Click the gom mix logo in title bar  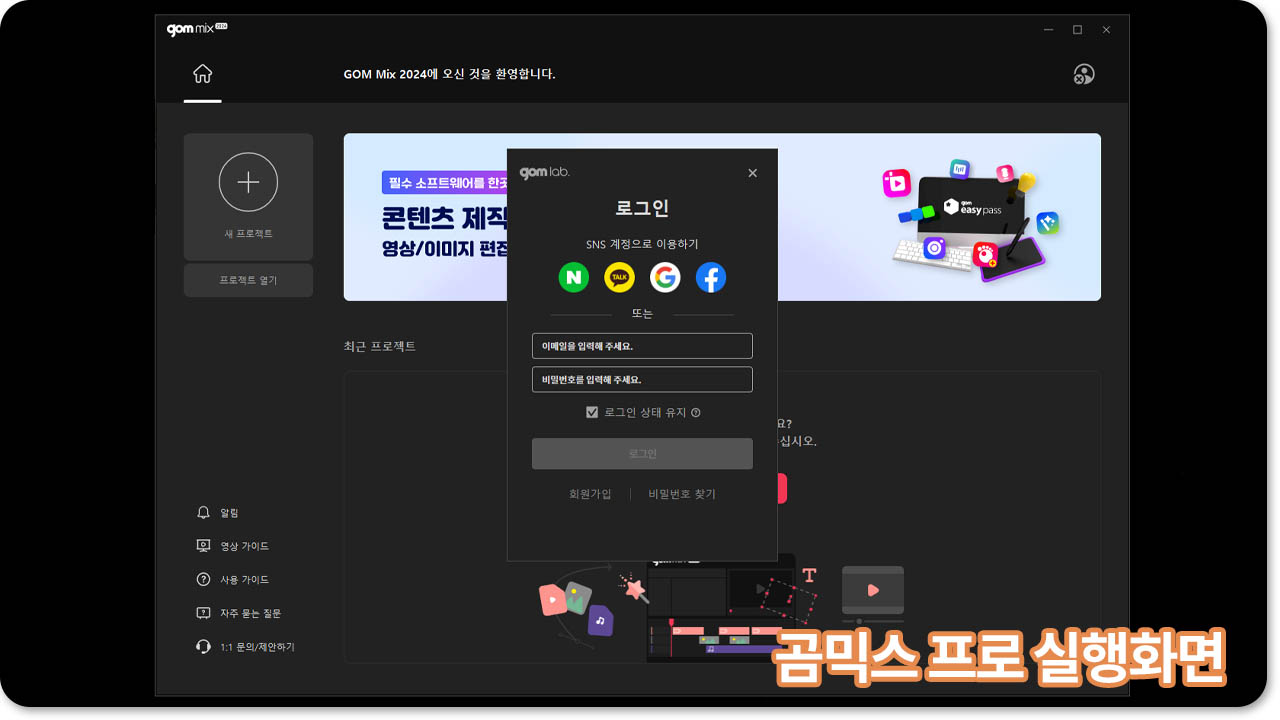197,29
